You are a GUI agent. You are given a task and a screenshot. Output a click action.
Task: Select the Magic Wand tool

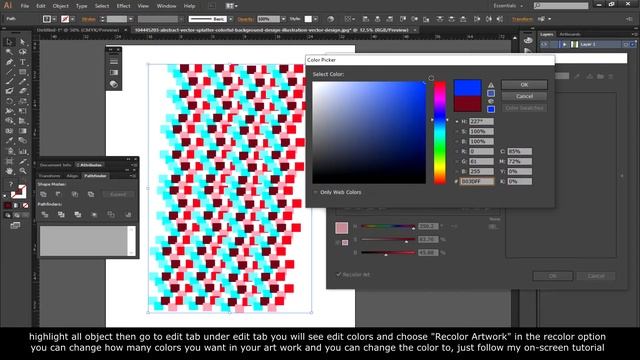[9, 52]
